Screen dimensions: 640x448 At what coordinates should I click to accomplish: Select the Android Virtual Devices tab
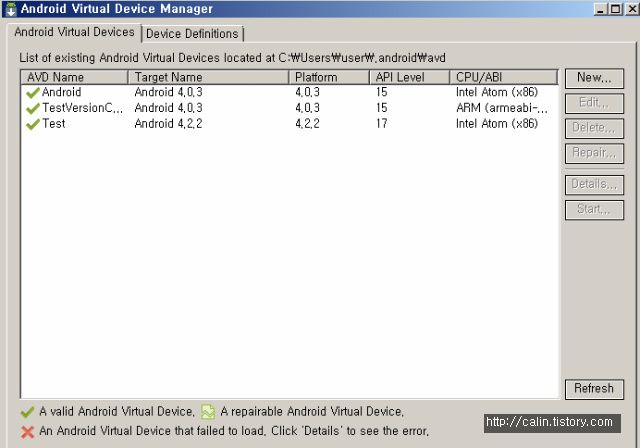pos(74,32)
